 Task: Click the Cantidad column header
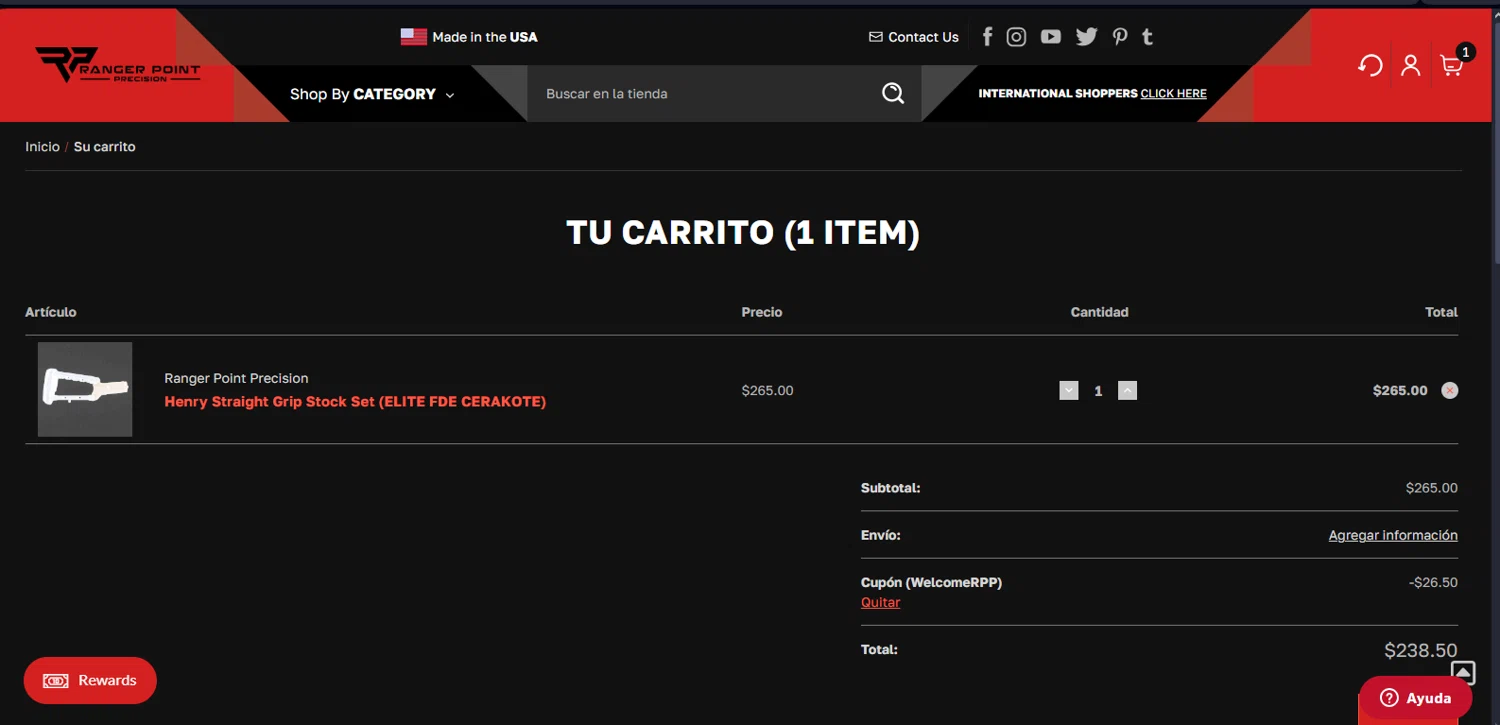click(x=1099, y=312)
